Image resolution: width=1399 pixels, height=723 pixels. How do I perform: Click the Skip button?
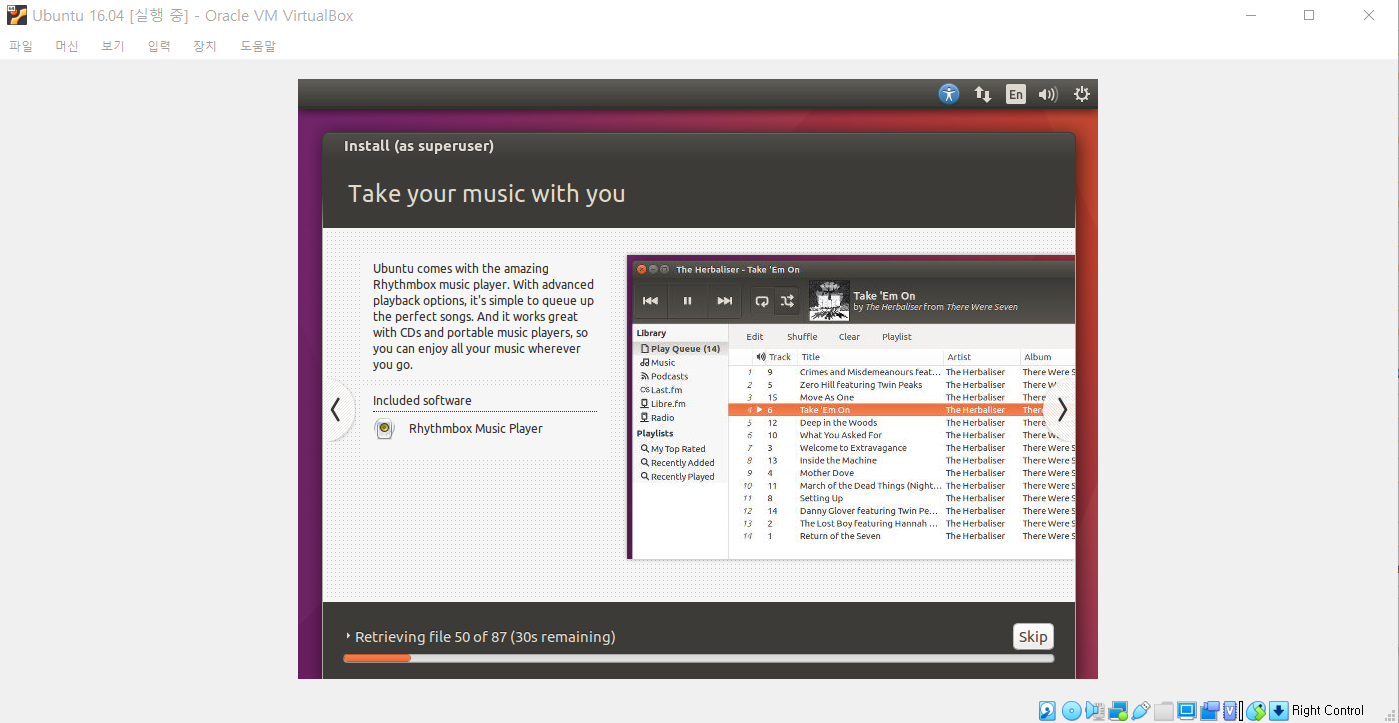[1033, 636]
